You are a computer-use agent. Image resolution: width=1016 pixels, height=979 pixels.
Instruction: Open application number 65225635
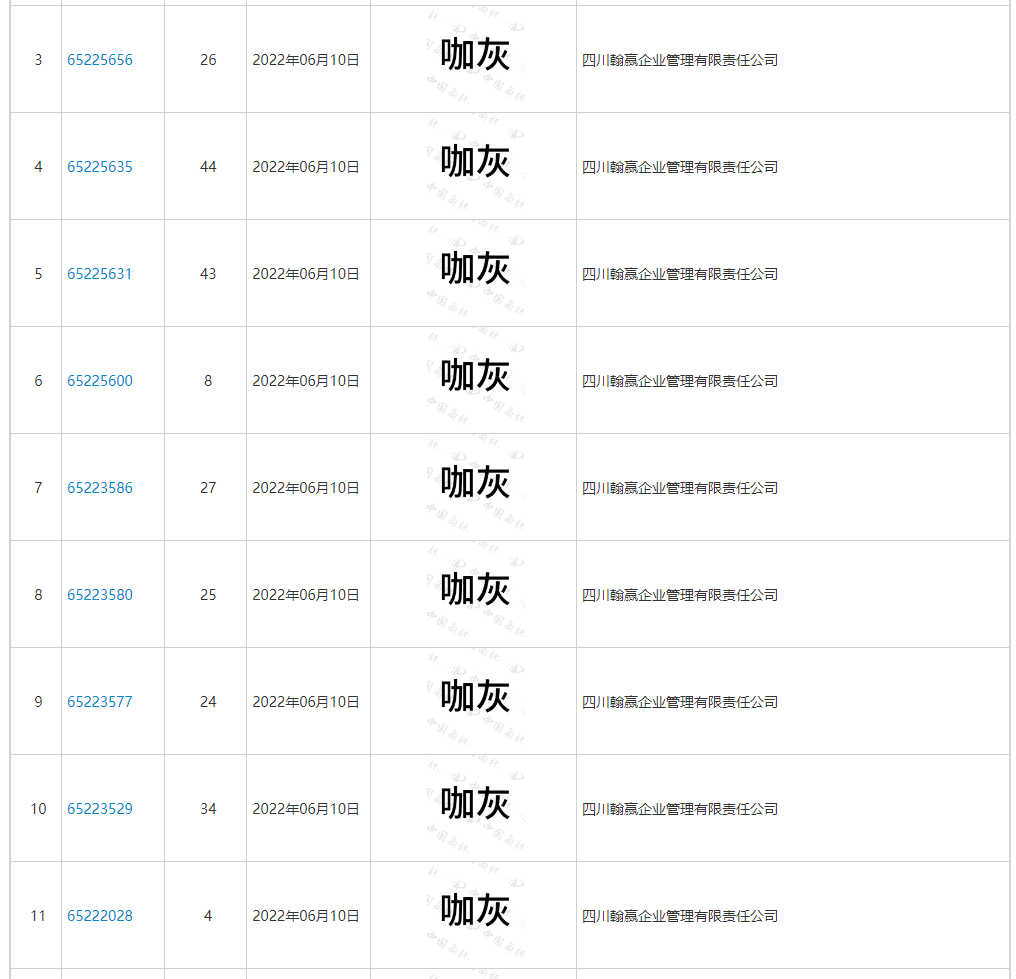coord(100,167)
